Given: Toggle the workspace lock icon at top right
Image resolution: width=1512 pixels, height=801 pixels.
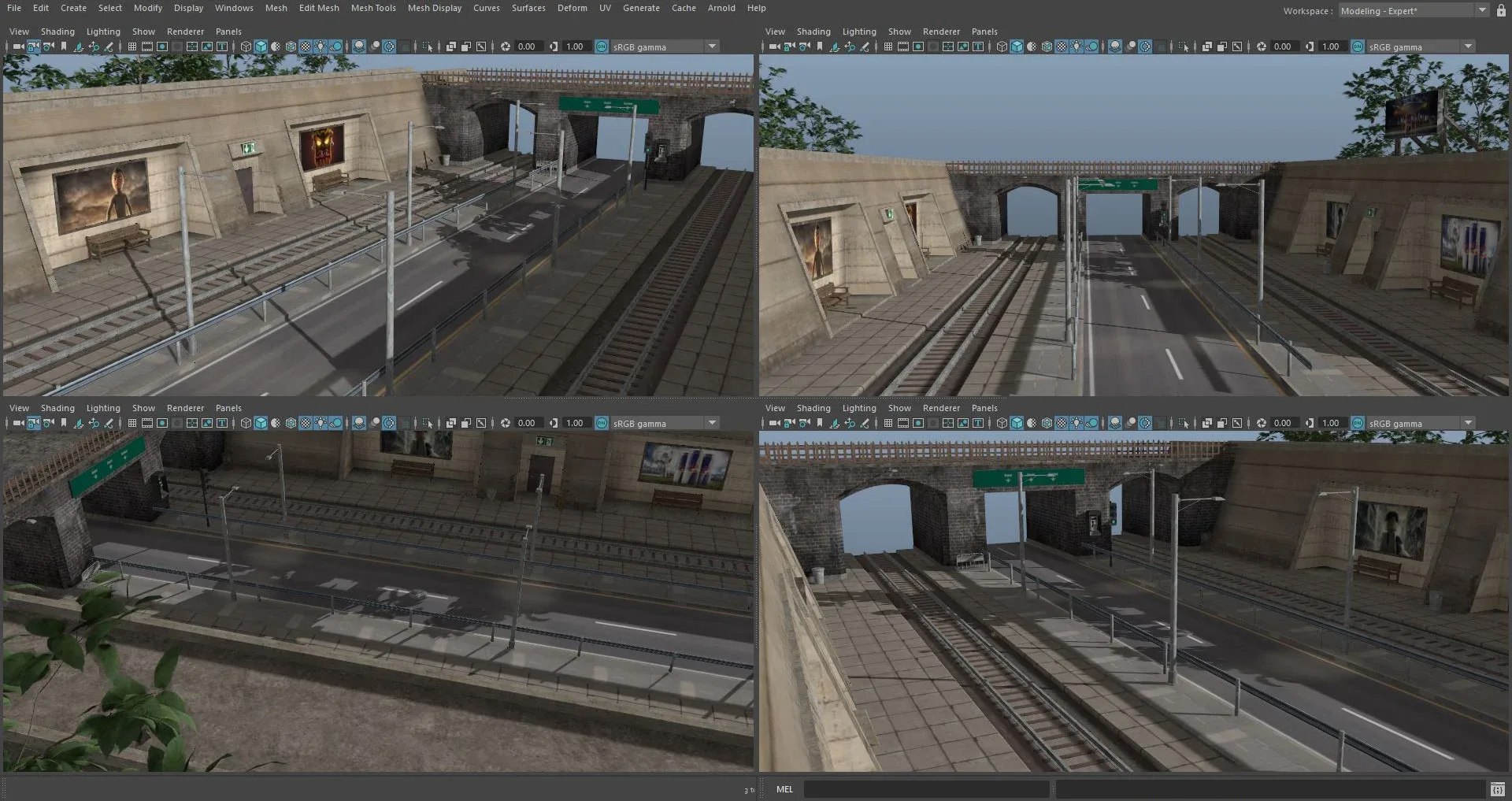Looking at the screenshot, I should [1500, 10].
